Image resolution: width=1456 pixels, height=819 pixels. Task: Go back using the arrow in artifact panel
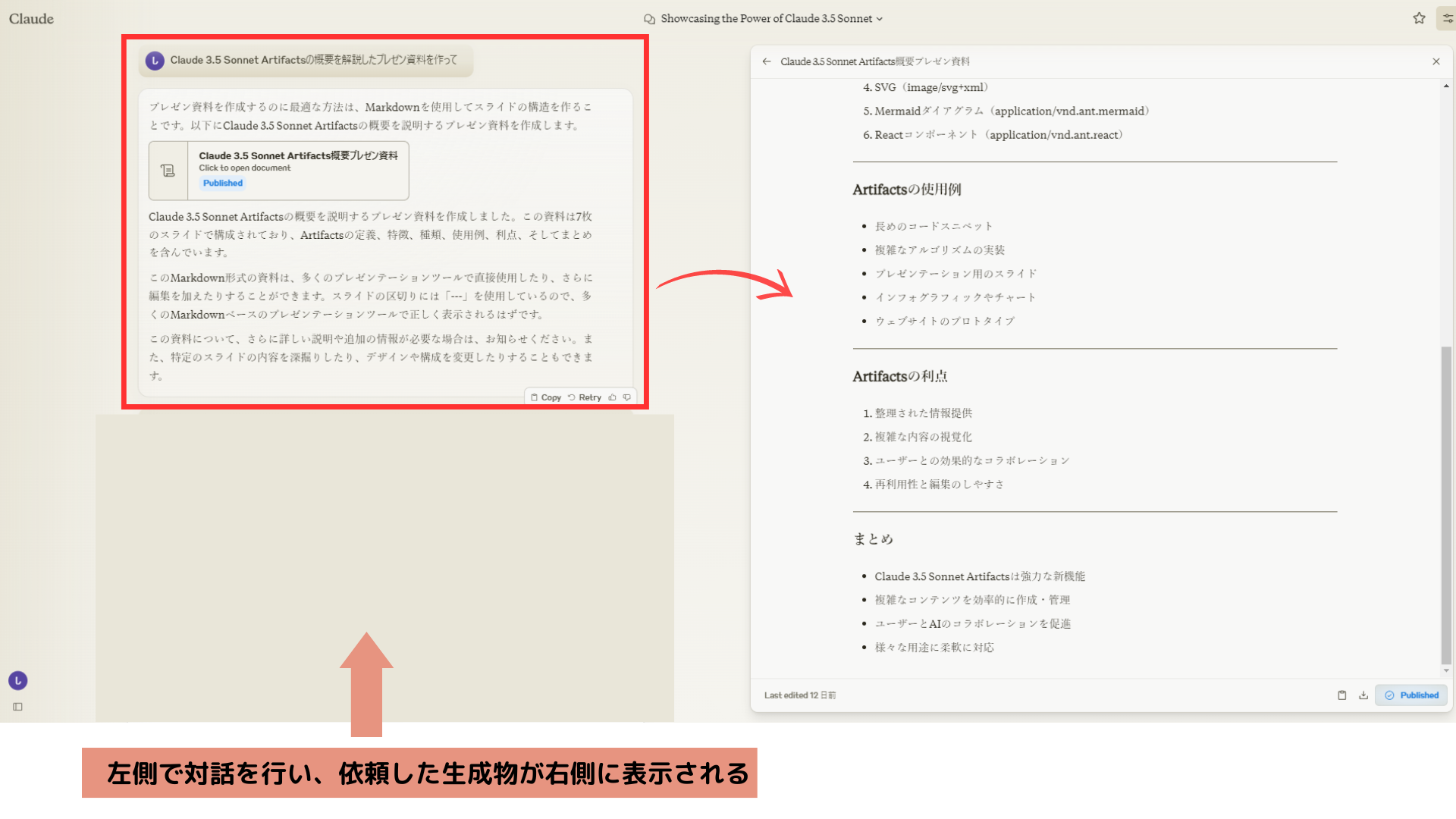pyautogui.click(x=766, y=61)
